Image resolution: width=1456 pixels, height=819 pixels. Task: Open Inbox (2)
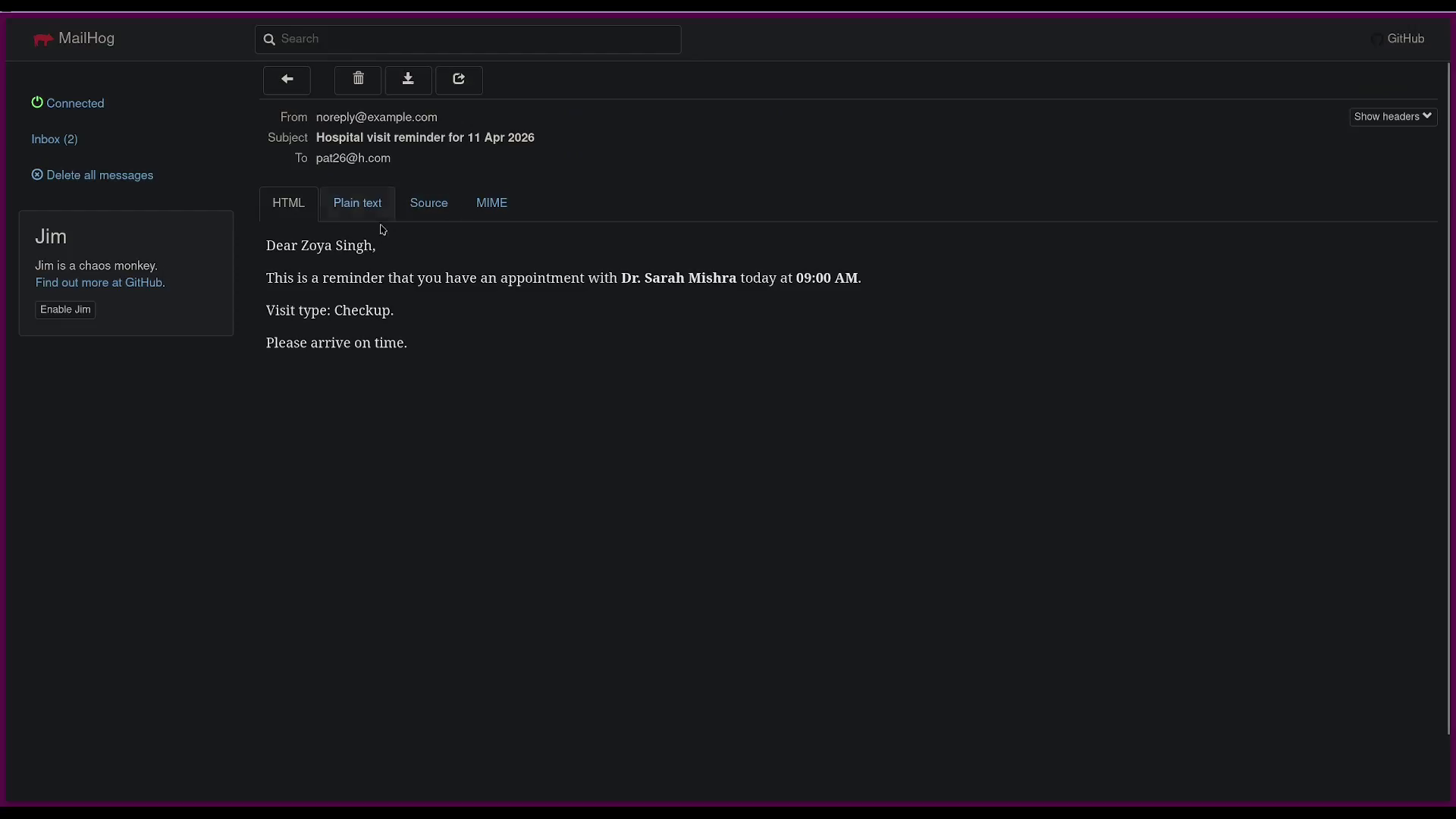(55, 140)
